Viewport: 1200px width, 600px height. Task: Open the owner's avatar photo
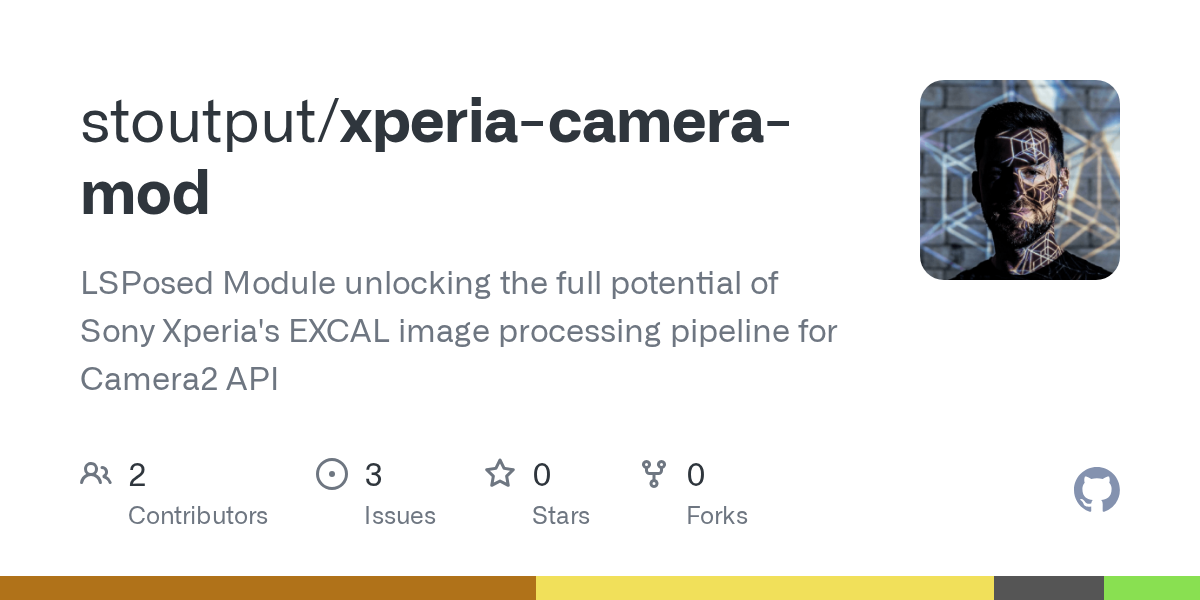(x=1019, y=180)
